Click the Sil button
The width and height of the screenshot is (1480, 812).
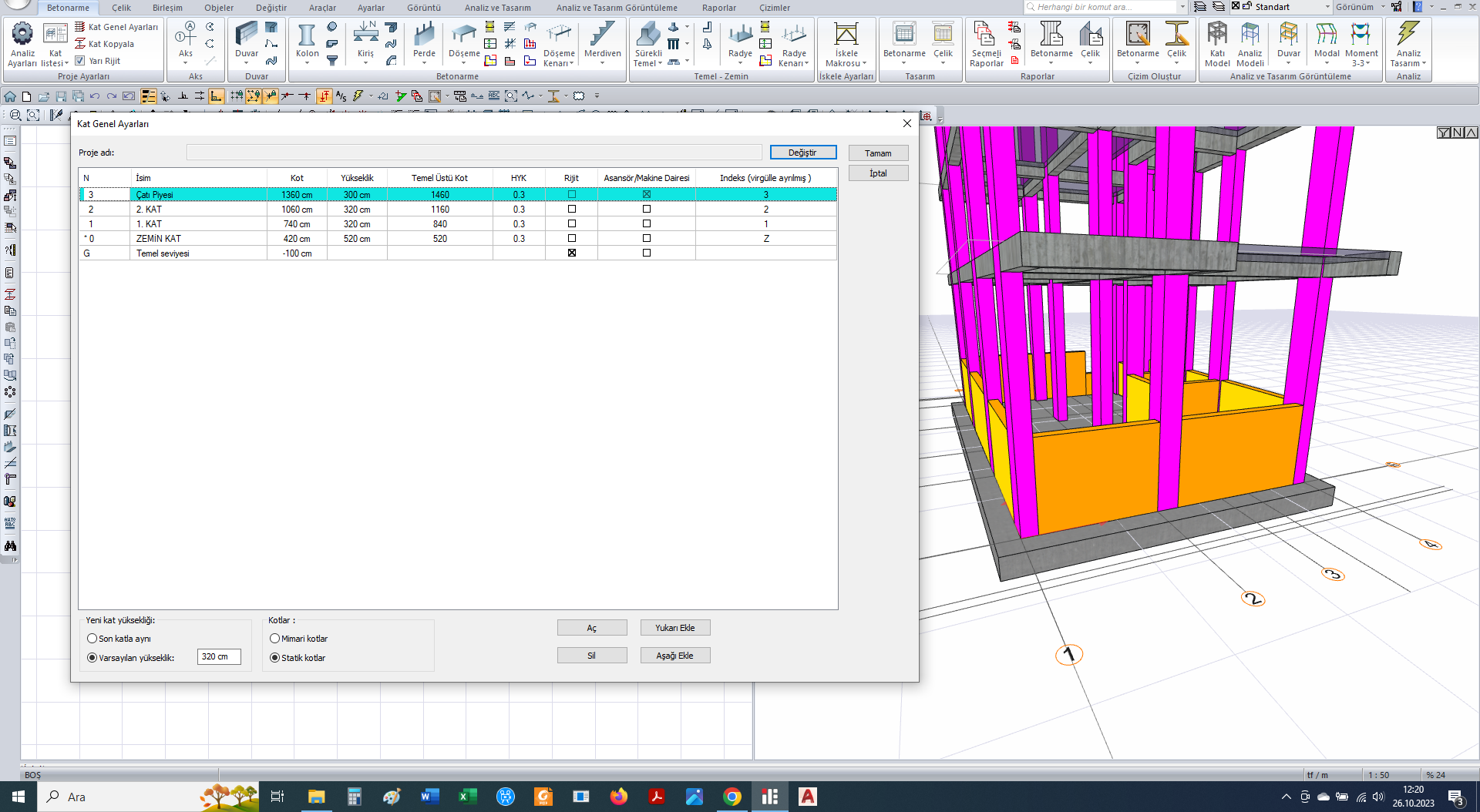point(592,656)
